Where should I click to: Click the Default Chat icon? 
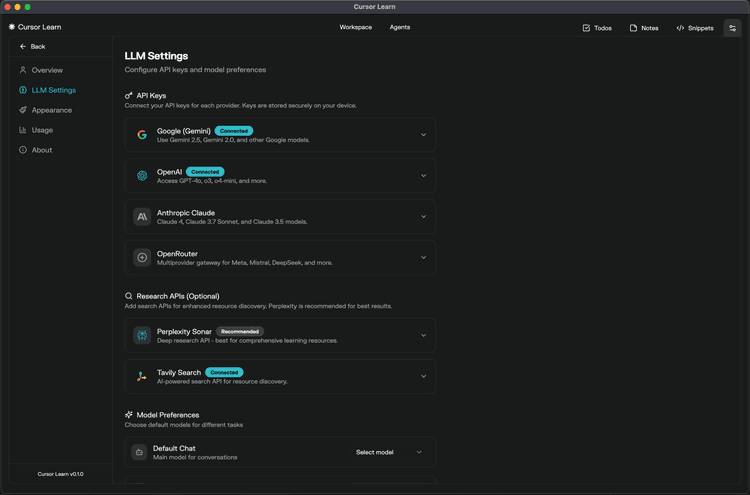pyautogui.click(x=139, y=453)
